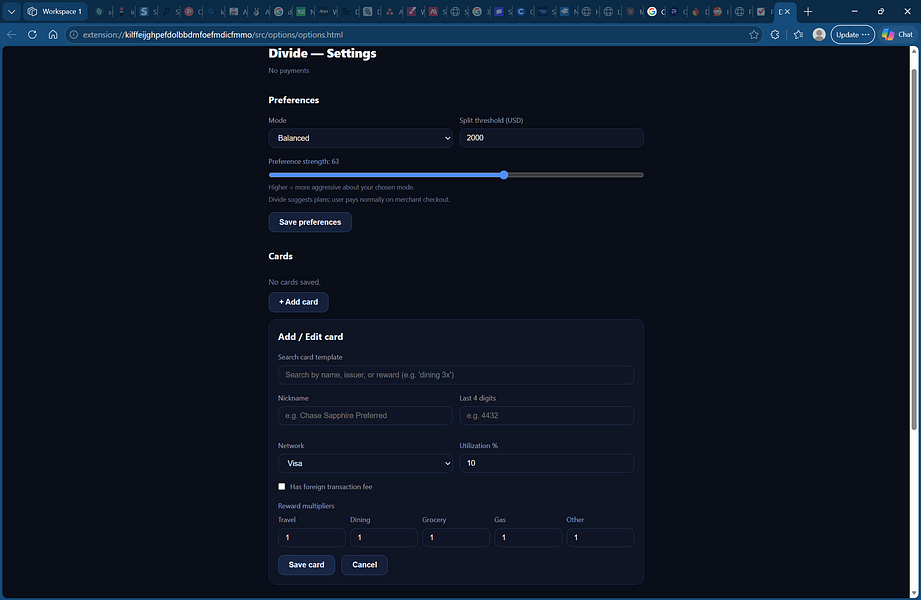Click the 'Divide — Settings' heading
The image size is (921, 600).
(322, 53)
